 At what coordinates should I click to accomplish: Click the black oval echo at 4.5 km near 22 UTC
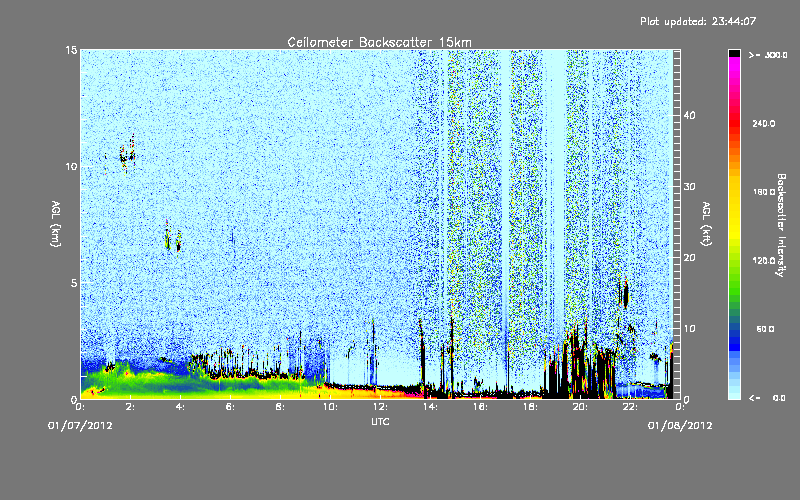pos(625,295)
